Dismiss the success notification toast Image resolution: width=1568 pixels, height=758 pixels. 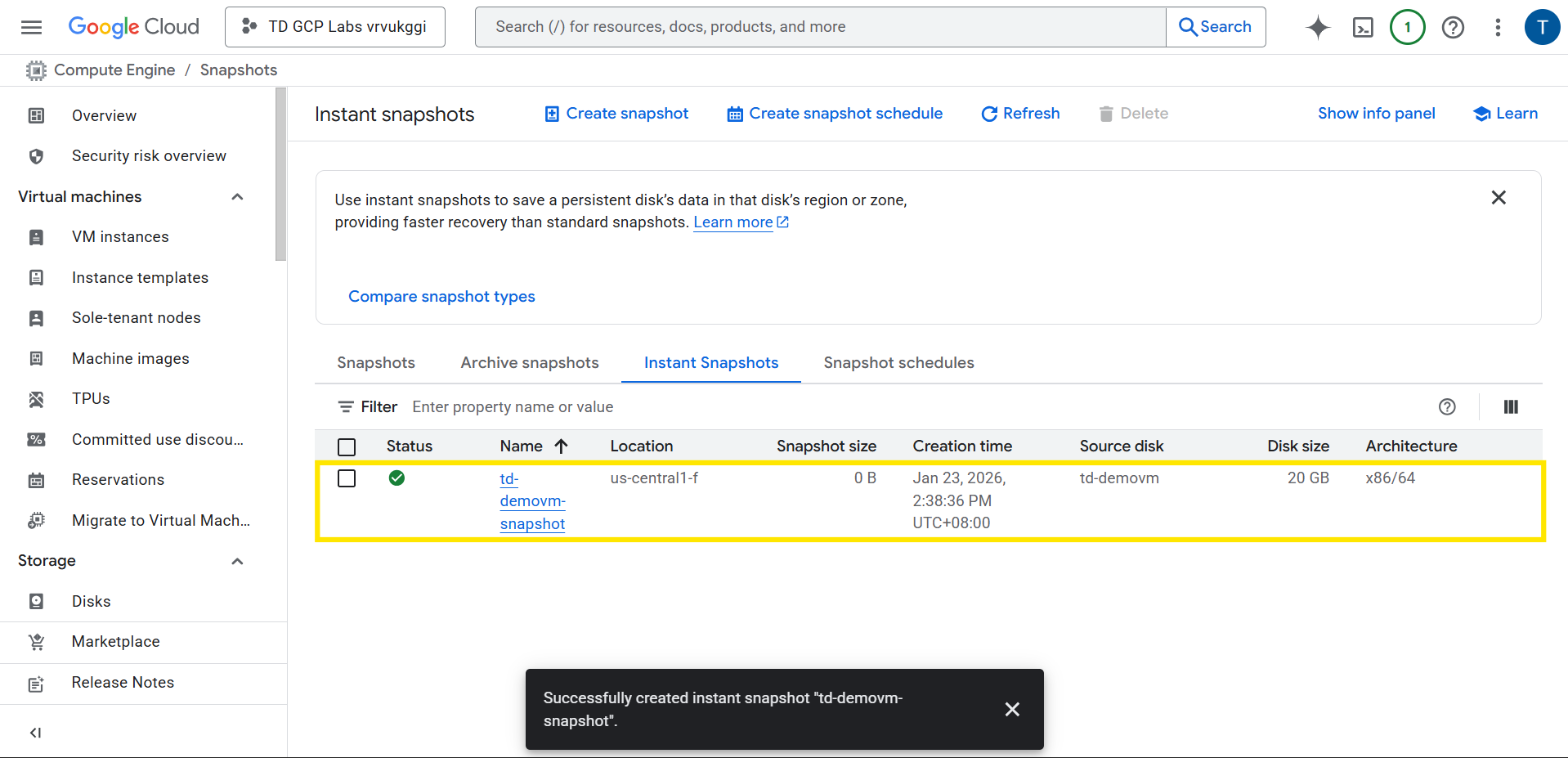tap(1012, 709)
